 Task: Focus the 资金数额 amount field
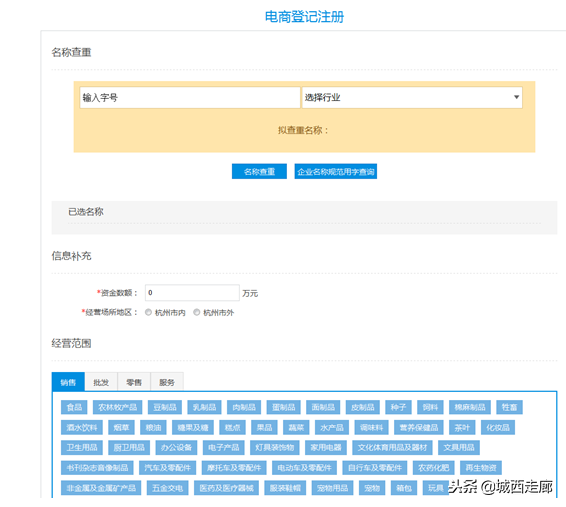192,293
